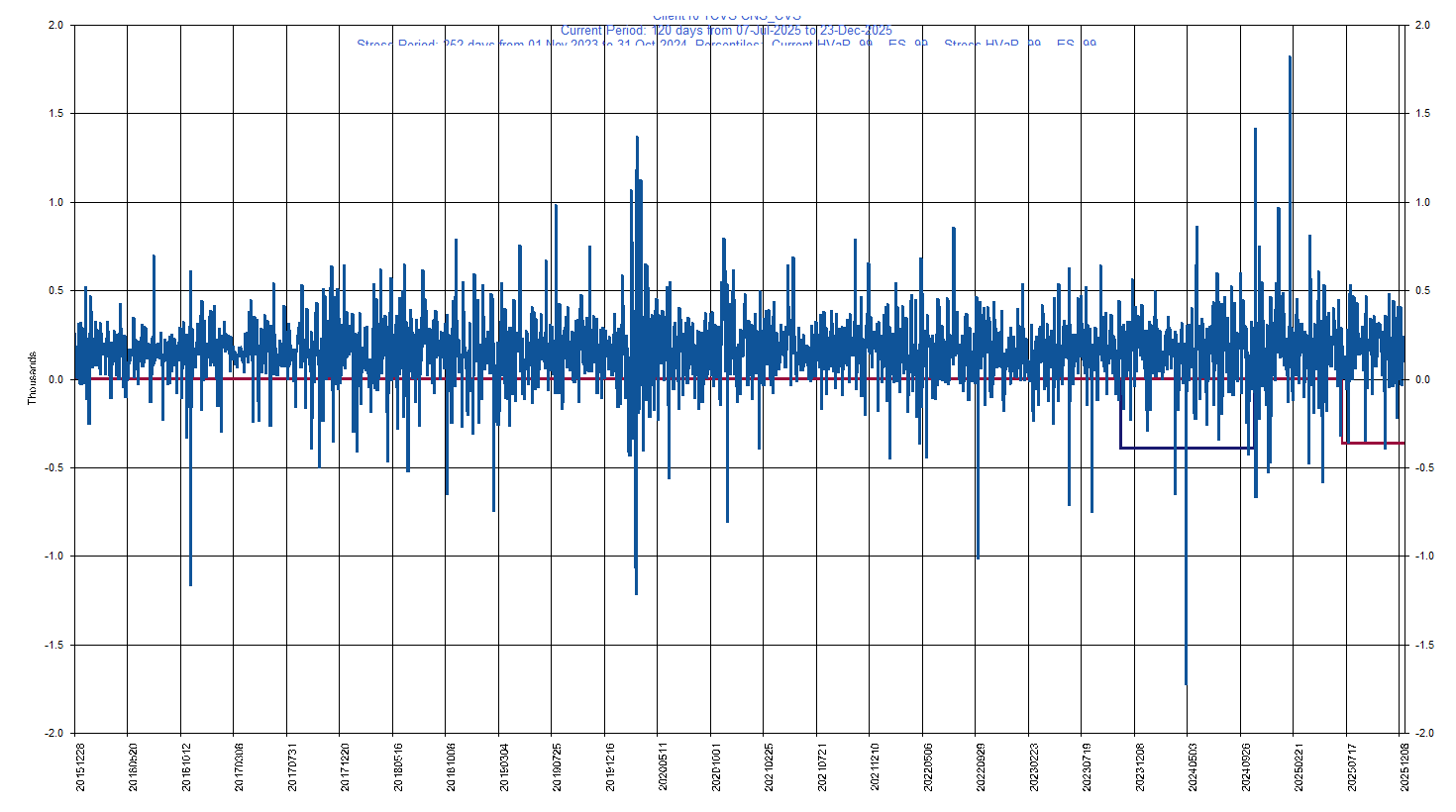Click the 2.0 label on left axis

coord(55,25)
